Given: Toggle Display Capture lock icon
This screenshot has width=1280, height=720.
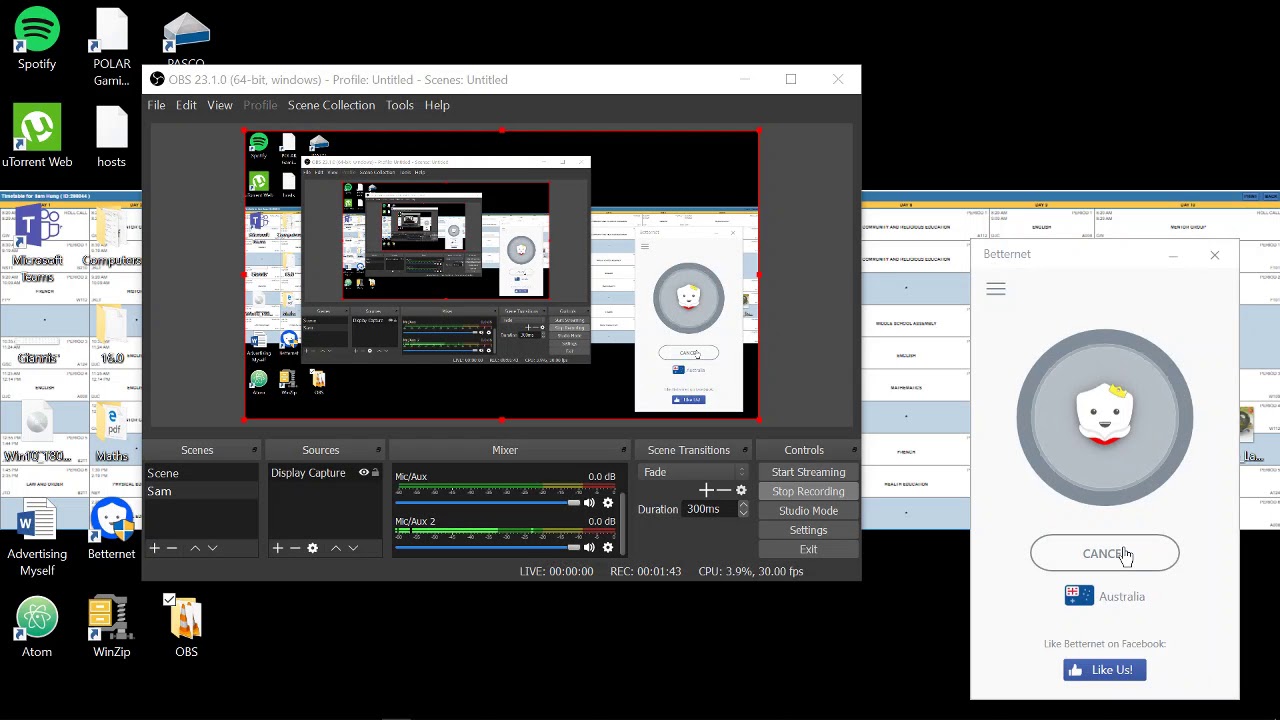Looking at the screenshot, I should [x=376, y=473].
